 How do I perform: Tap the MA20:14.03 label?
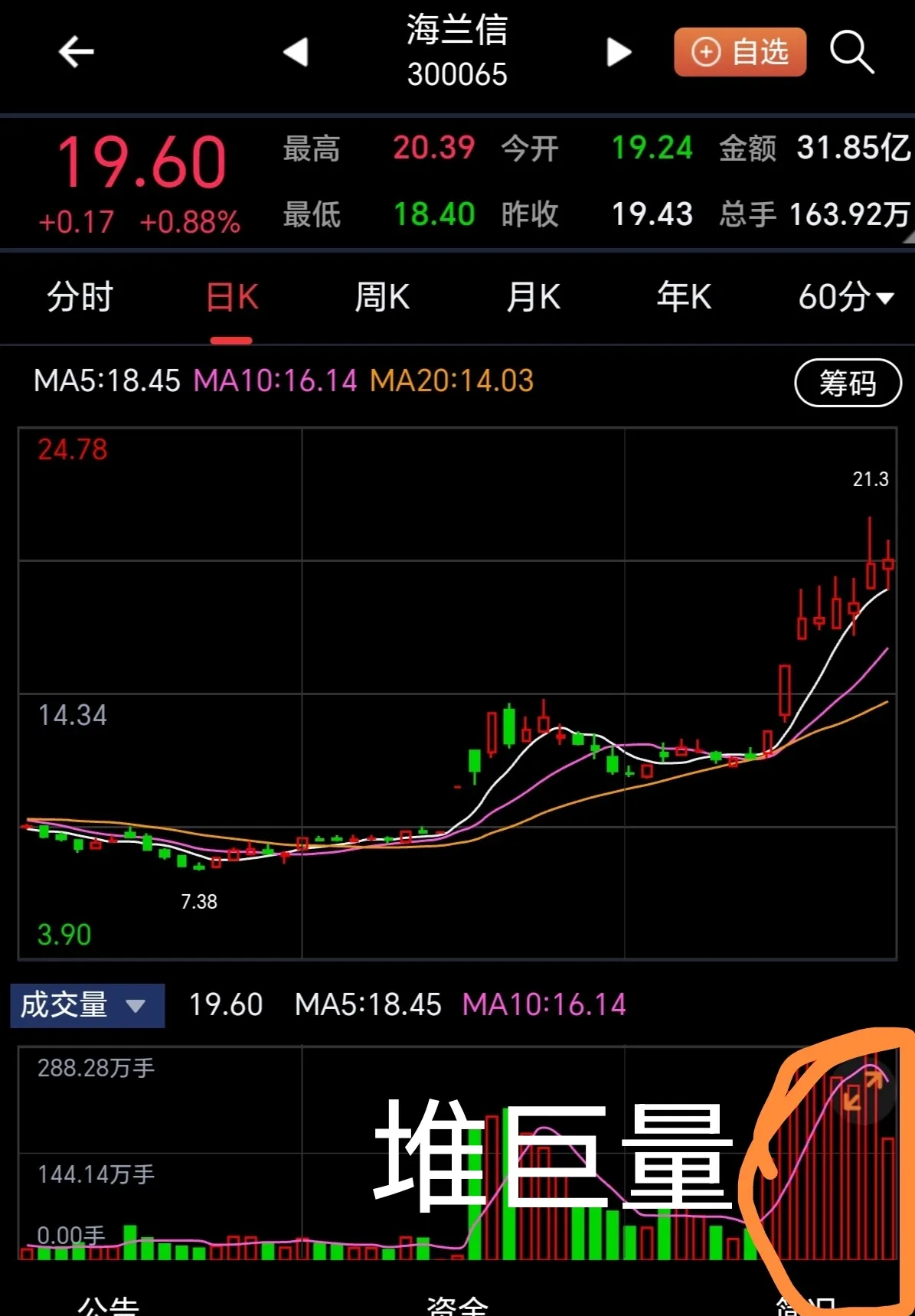(x=452, y=380)
